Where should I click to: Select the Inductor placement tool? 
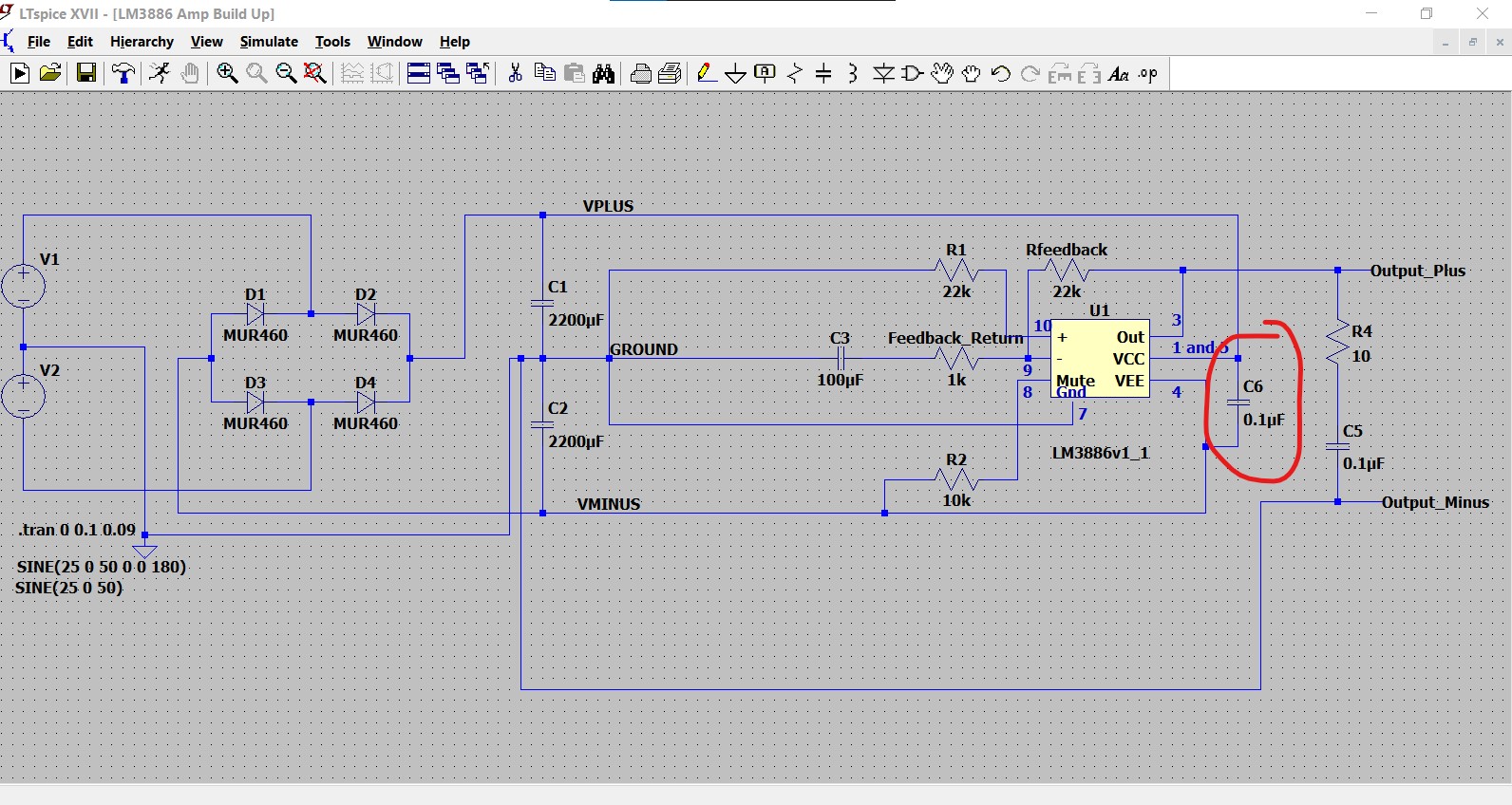pos(853,74)
